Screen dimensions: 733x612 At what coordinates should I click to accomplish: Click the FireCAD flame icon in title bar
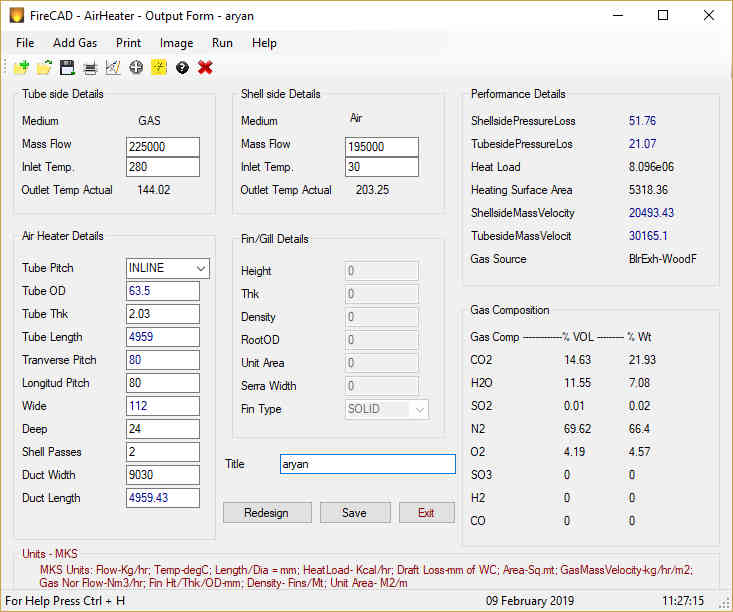(16, 15)
